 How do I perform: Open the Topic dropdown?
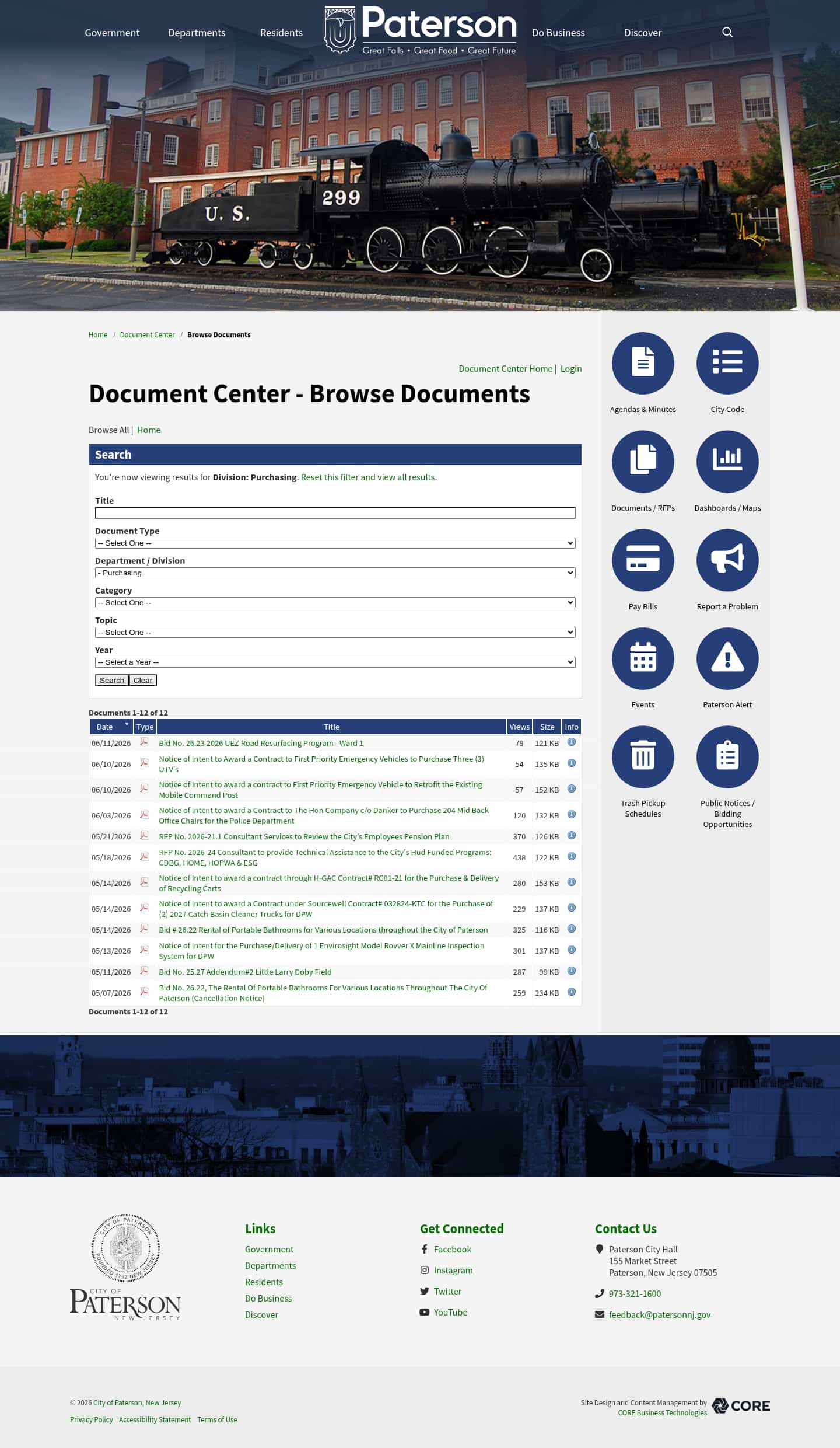(335, 632)
